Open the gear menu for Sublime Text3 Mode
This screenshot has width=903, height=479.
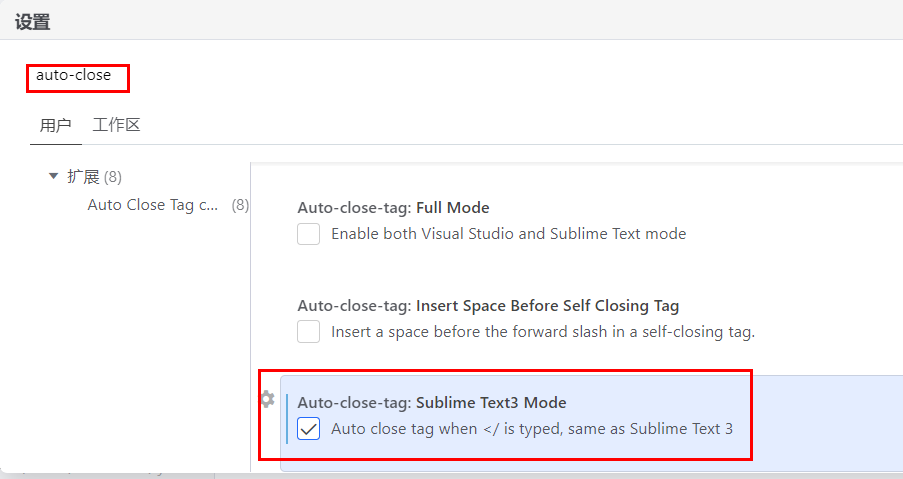(x=267, y=399)
